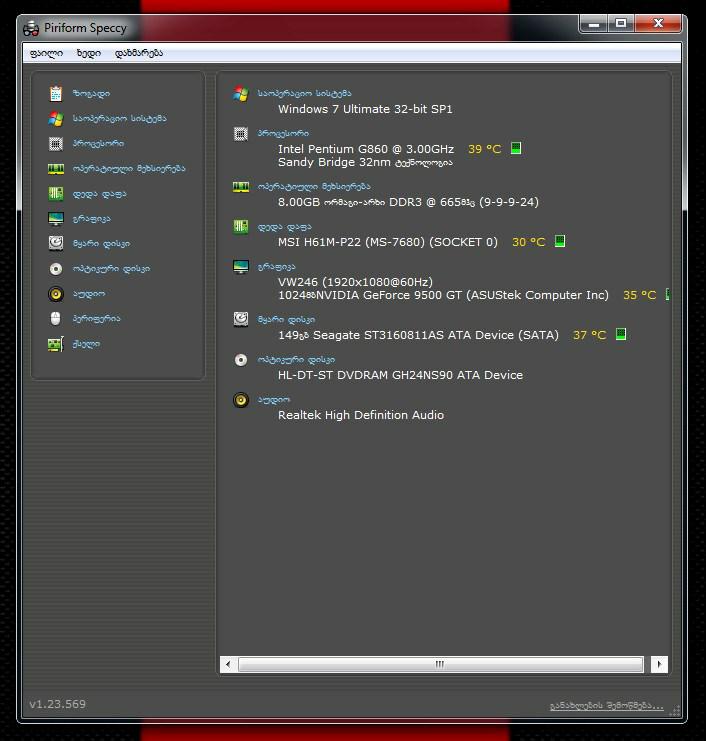Click the check for updates link at bottom right
The height and width of the screenshot is (741, 706).
tap(607, 706)
